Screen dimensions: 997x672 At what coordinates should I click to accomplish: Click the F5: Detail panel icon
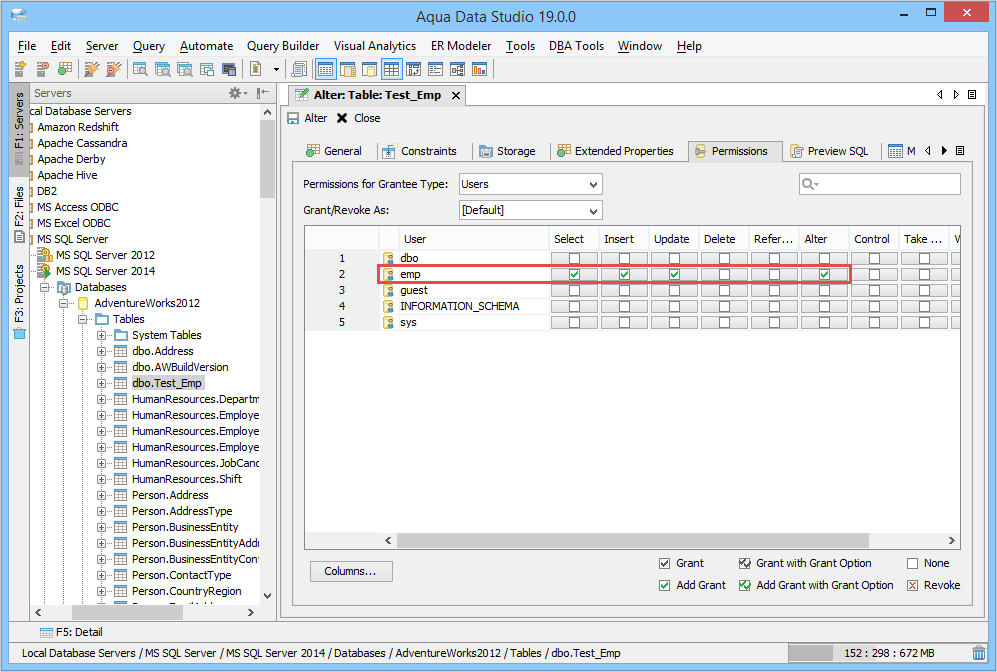tap(46, 633)
